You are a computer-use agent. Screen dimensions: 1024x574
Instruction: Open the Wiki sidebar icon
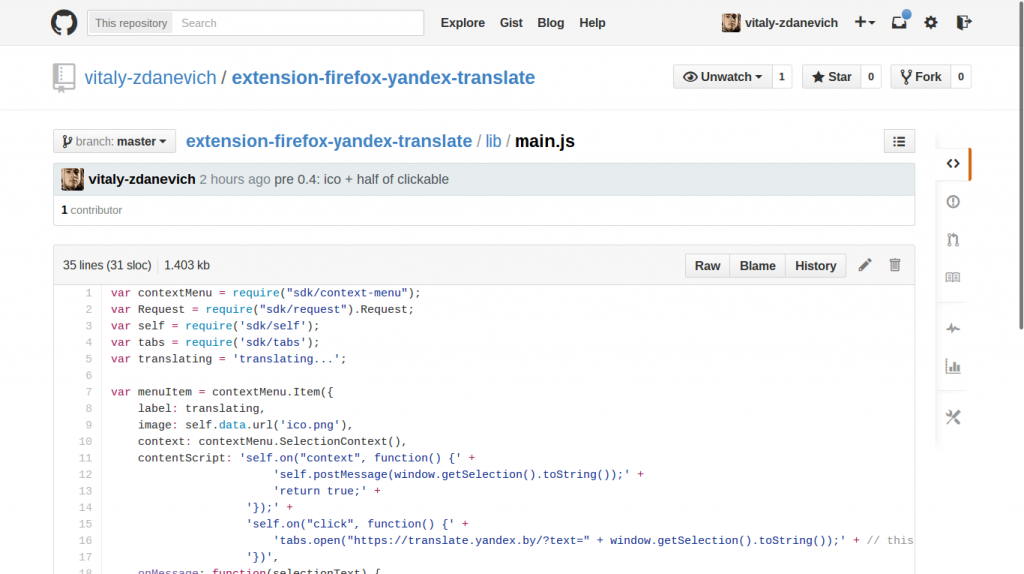pyautogui.click(x=953, y=278)
